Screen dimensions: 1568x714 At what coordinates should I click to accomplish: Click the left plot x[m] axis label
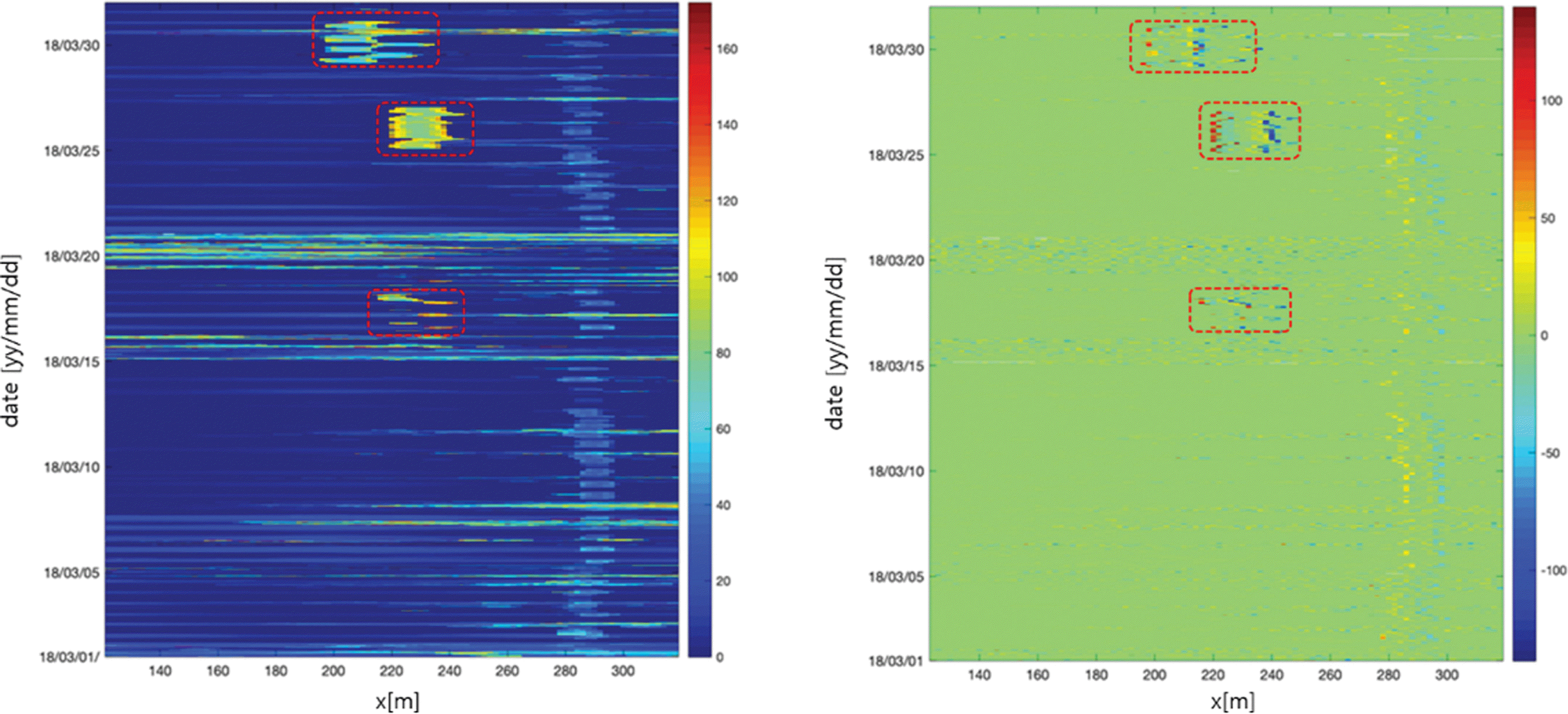coord(397,701)
